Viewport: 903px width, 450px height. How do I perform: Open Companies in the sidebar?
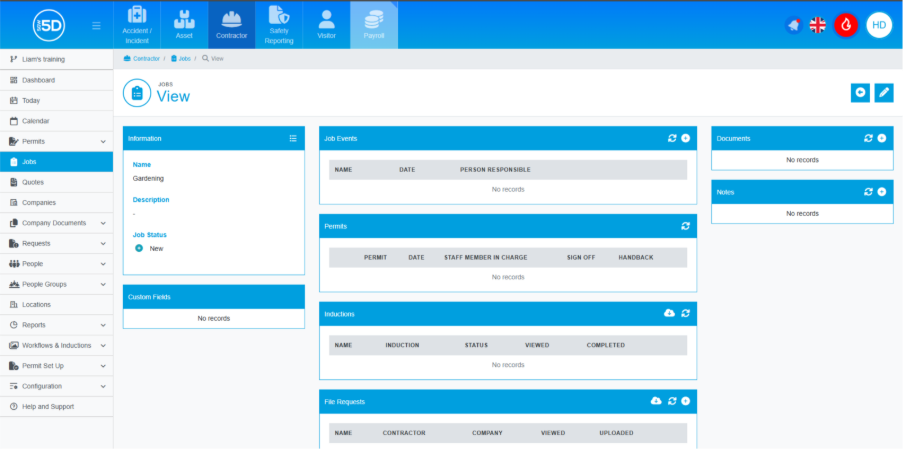(56, 203)
